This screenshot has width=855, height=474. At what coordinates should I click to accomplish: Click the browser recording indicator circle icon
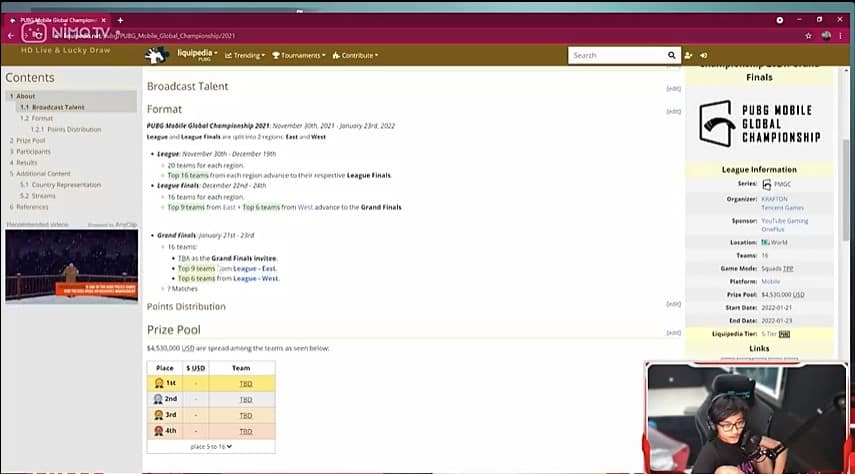[780, 20]
